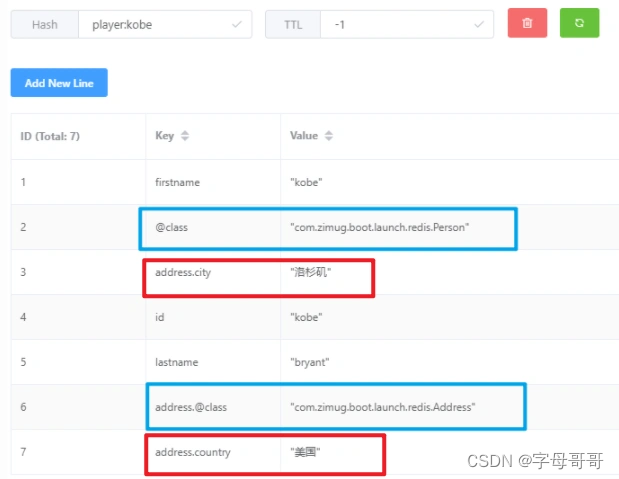Image resolution: width=619 pixels, height=479 pixels.
Task: Sort table by Key column arrows
Action: [185, 136]
